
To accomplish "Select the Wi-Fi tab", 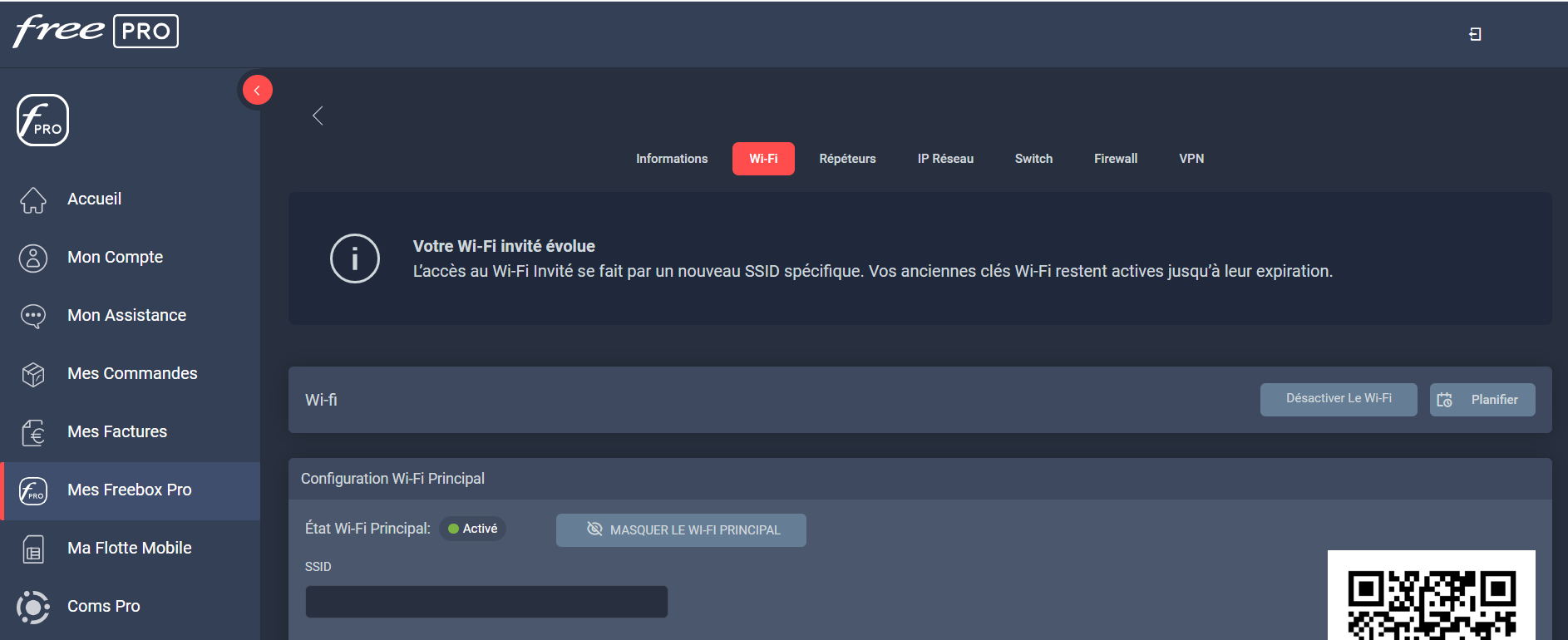I will pos(763,159).
